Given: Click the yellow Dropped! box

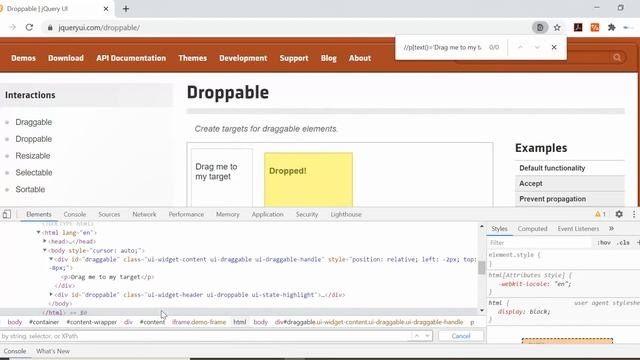Looking at the screenshot, I should coord(308,179).
